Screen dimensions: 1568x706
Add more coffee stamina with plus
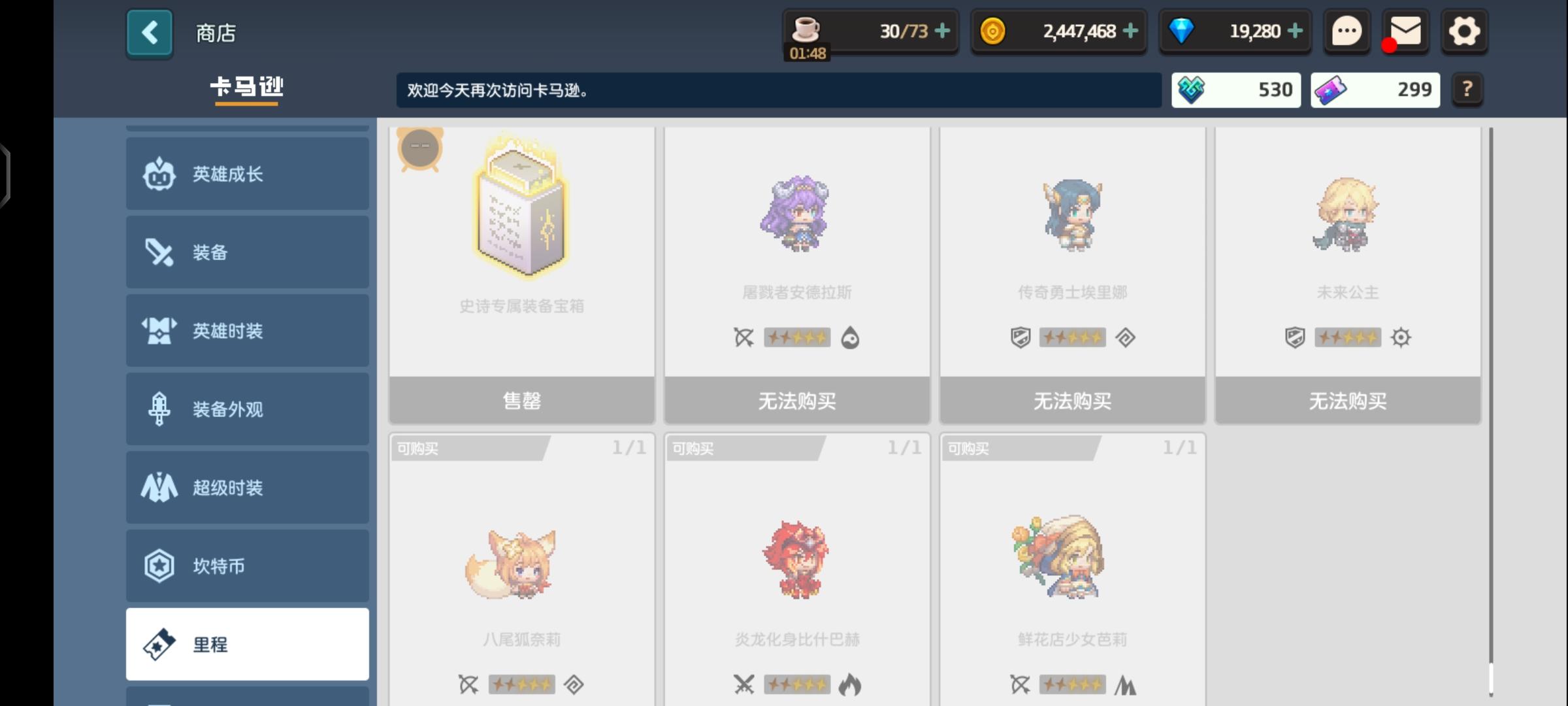pyautogui.click(x=942, y=31)
